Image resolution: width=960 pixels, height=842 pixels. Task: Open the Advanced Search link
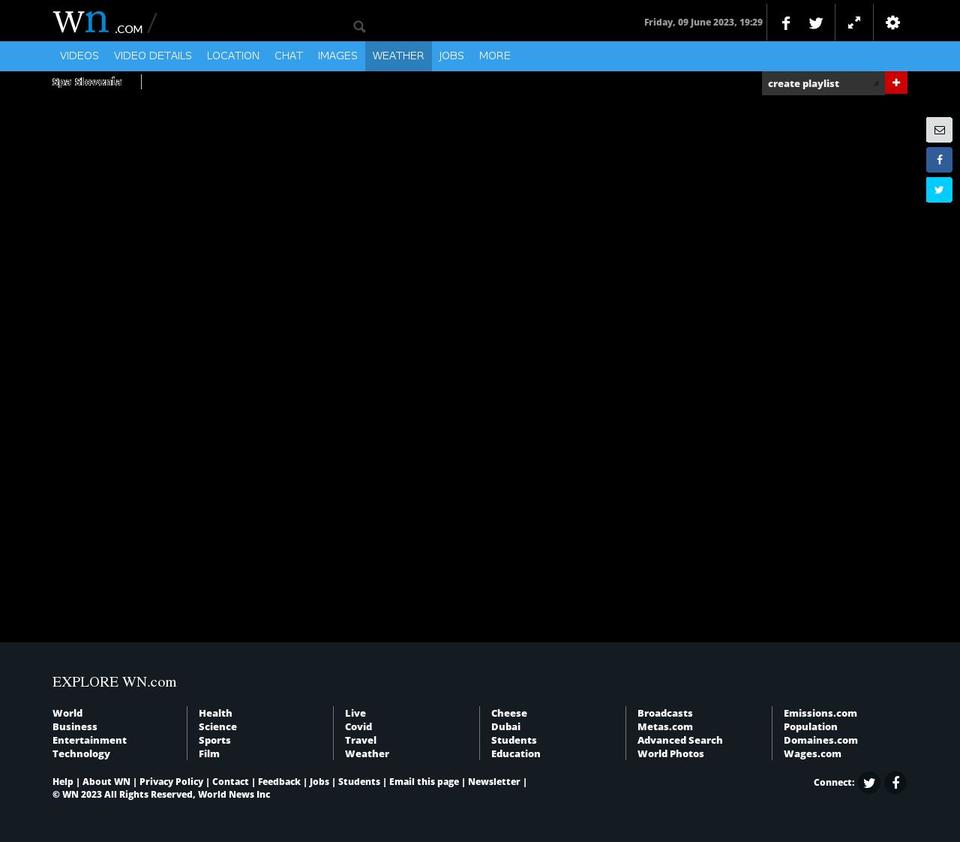point(680,740)
